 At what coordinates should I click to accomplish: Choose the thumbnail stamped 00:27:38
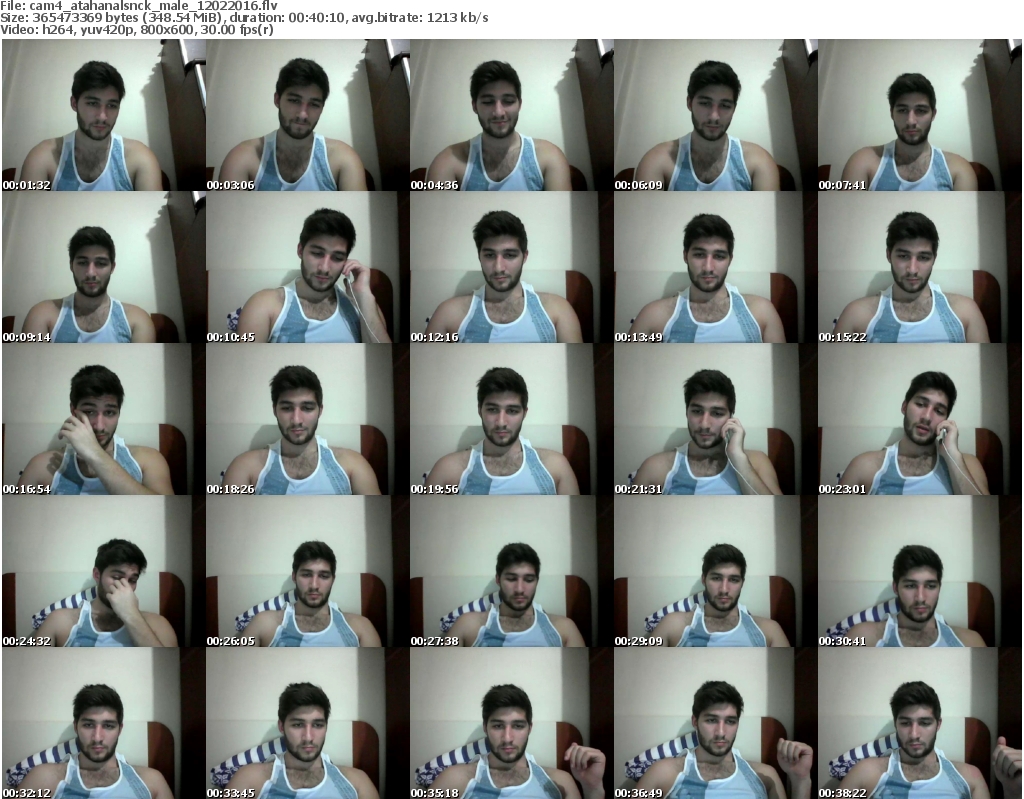coord(512,572)
